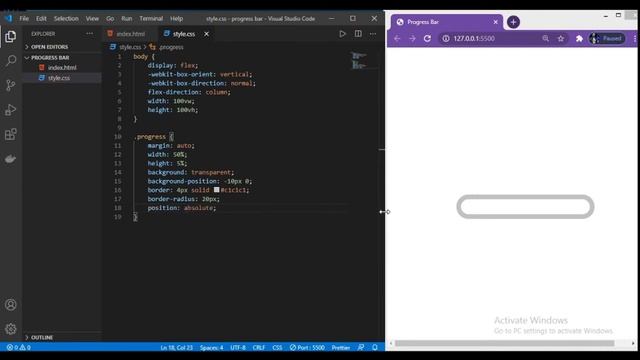This screenshot has width=640, height=360.
Task: Go back in Chrome browser
Action: coord(397,38)
